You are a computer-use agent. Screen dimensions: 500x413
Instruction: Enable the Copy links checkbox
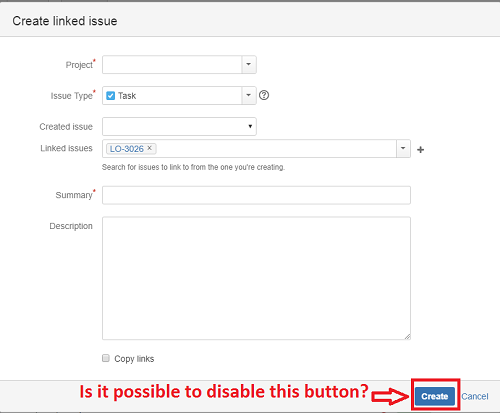click(x=106, y=358)
